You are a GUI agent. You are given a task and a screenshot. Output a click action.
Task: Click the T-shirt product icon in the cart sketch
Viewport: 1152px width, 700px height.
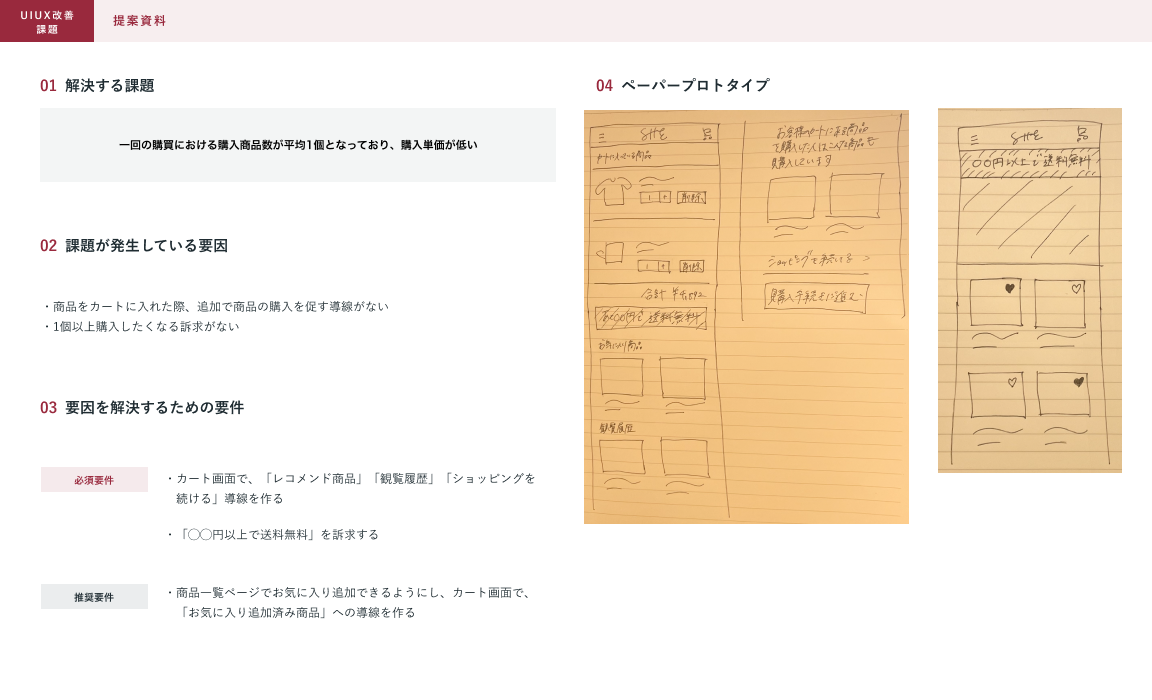click(x=611, y=189)
